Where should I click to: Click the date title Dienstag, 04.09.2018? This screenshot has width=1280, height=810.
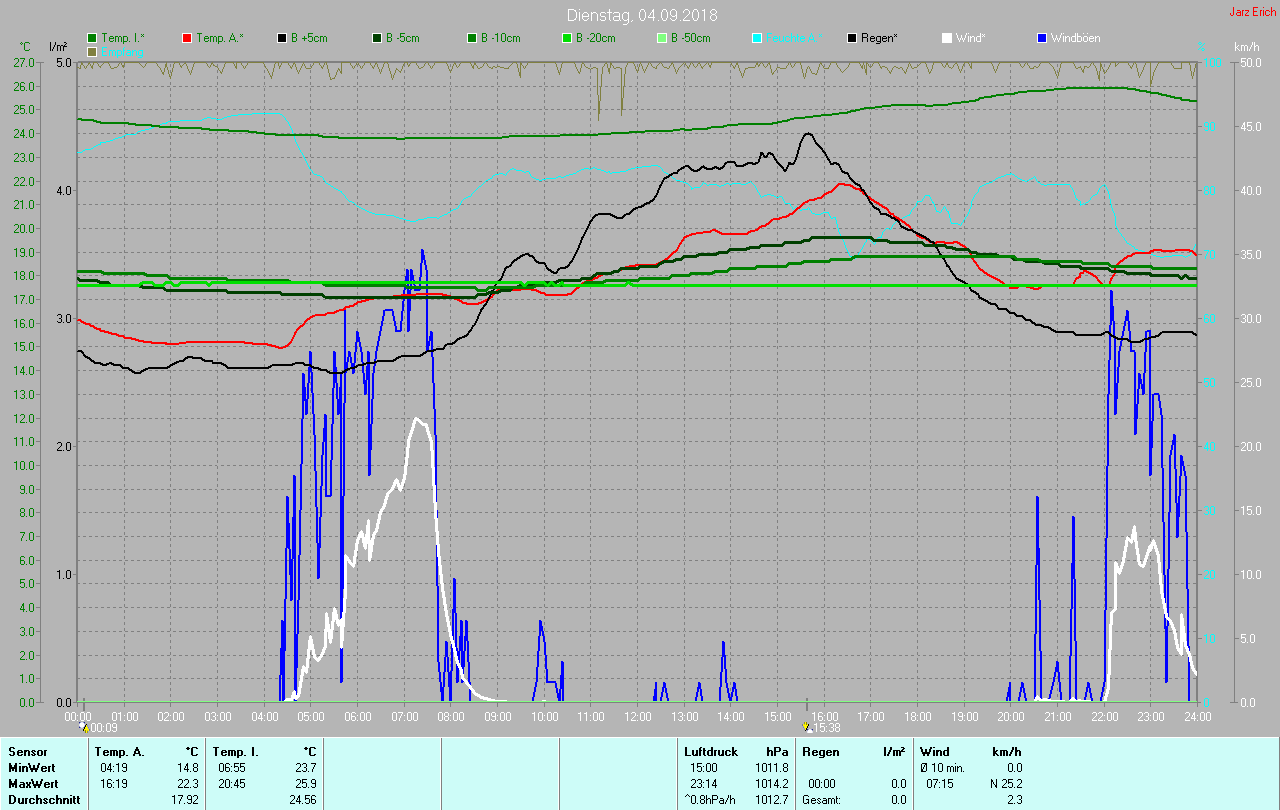[641, 15]
